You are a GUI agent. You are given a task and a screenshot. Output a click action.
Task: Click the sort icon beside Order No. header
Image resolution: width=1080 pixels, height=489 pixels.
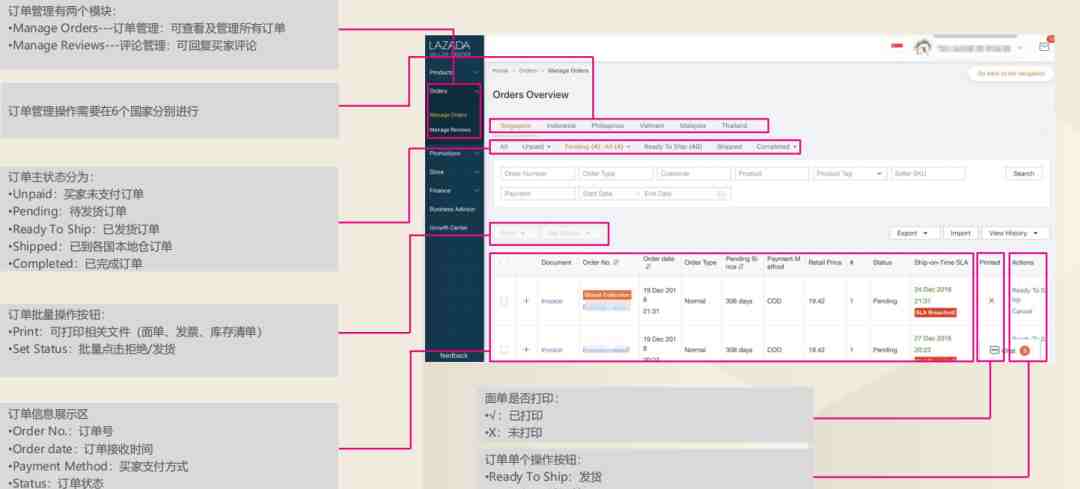point(616,262)
